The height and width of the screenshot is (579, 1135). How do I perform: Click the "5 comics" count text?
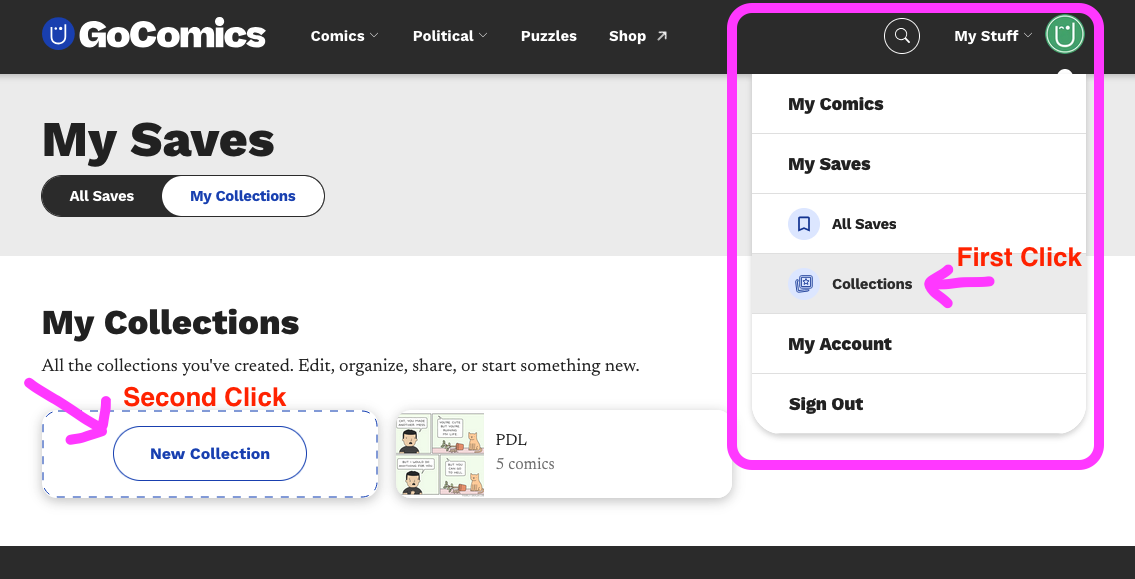point(525,464)
